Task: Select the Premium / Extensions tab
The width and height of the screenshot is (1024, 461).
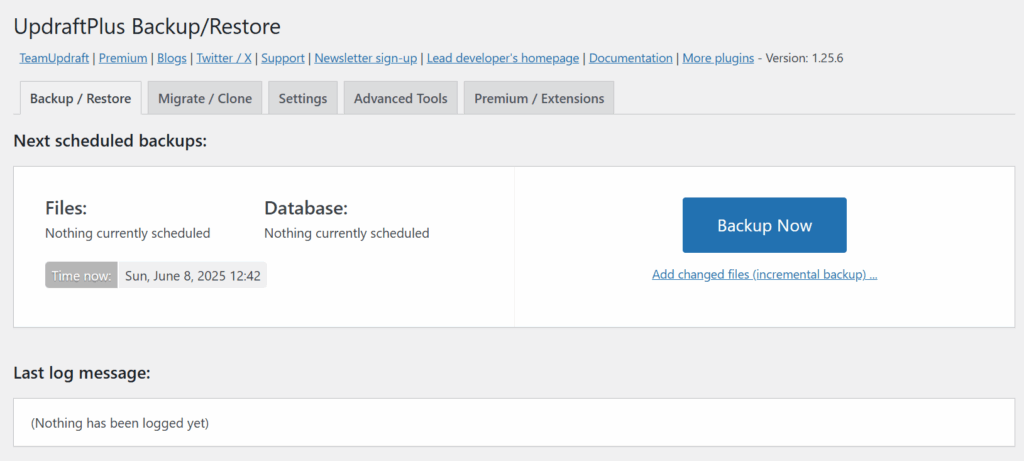Action: pos(539,99)
